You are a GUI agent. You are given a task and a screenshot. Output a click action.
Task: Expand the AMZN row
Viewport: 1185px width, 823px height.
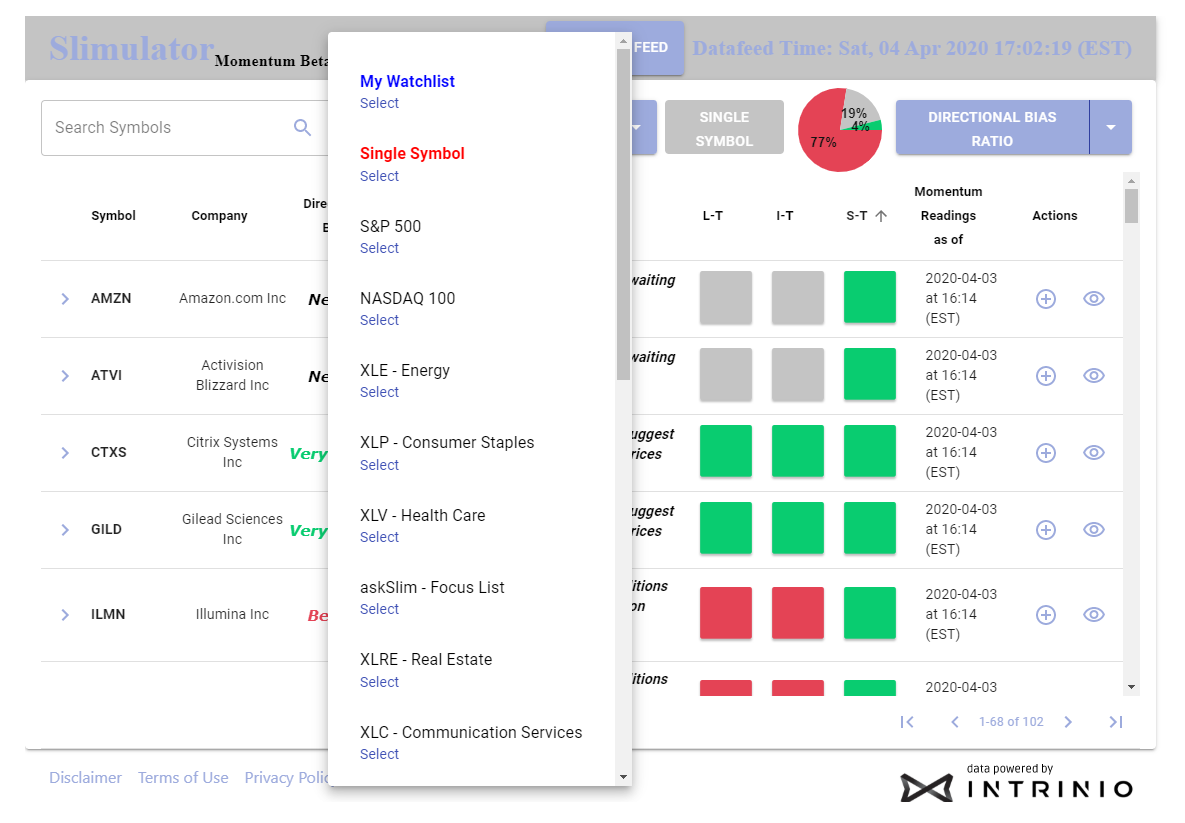(x=65, y=299)
